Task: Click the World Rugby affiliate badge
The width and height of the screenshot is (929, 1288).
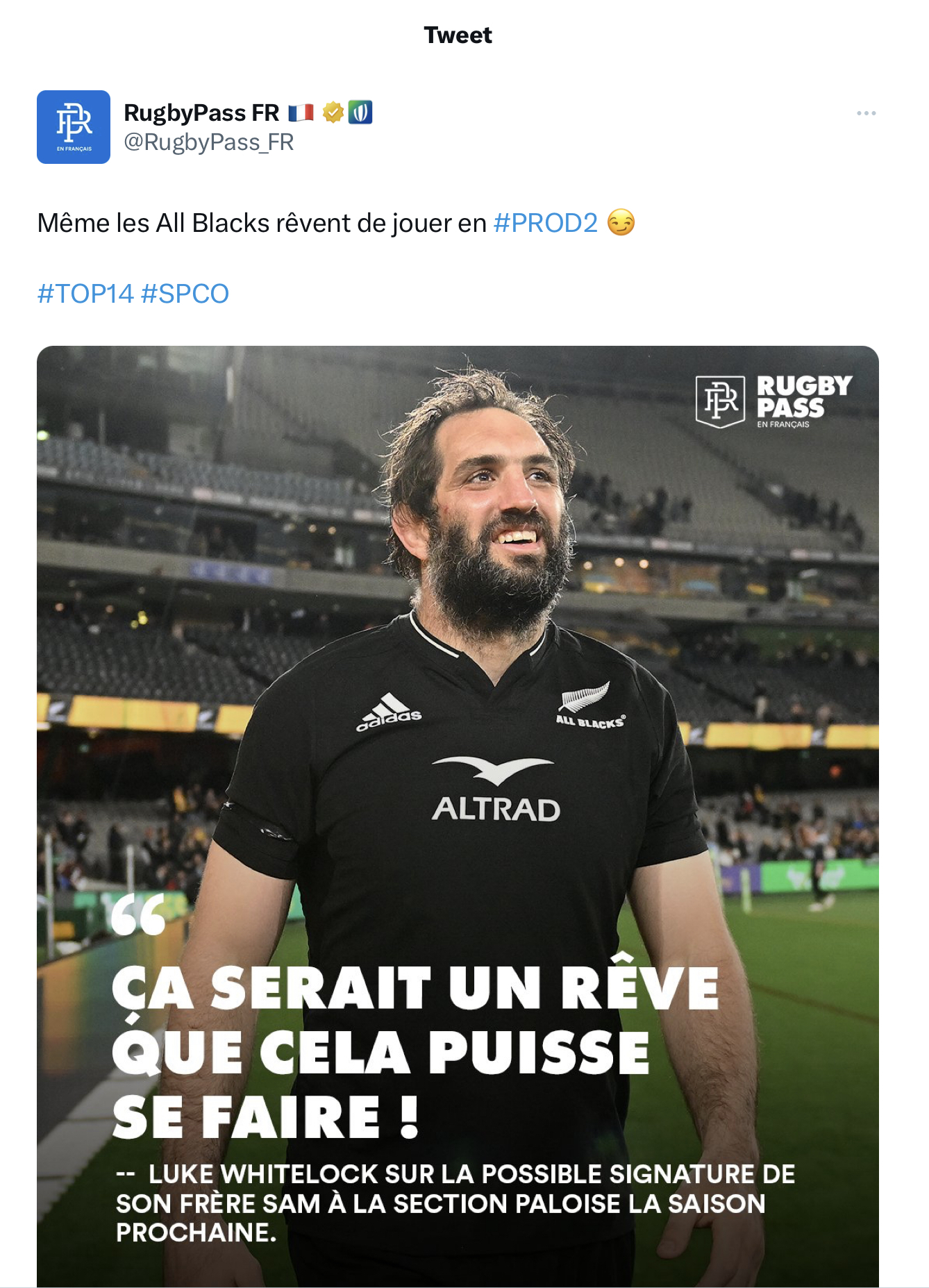Action: click(x=360, y=112)
